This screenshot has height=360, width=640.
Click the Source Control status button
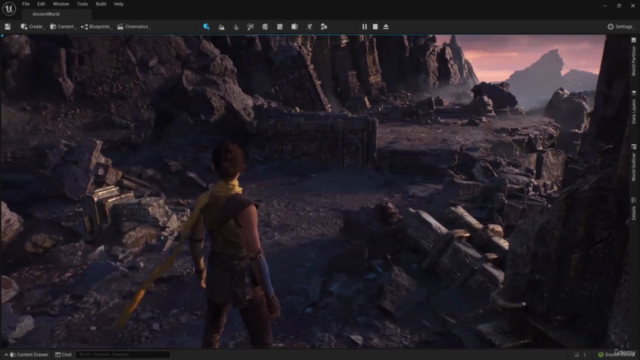point(616,355)
